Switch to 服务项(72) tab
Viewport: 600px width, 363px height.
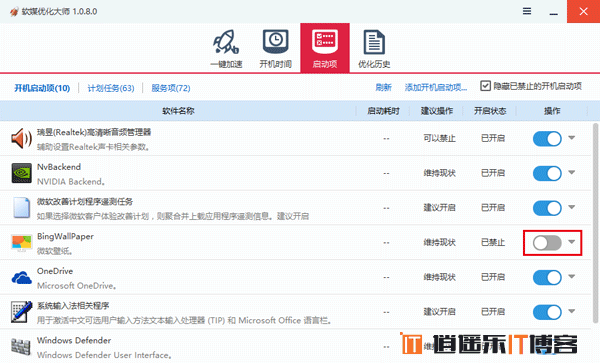coord(171,88)
